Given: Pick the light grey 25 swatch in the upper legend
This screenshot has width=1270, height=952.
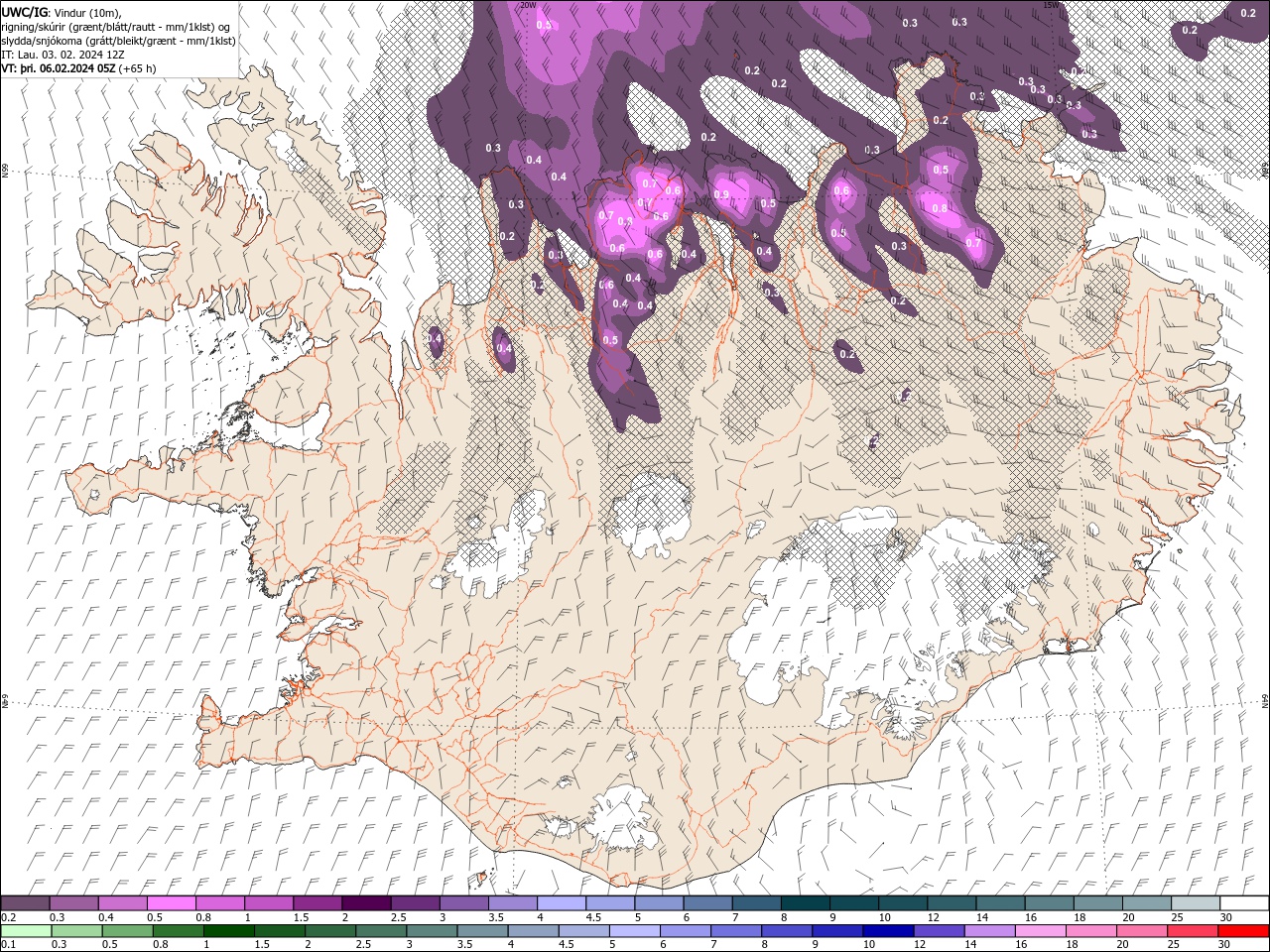Looking at the screenshot, I should pos(1195,903).
